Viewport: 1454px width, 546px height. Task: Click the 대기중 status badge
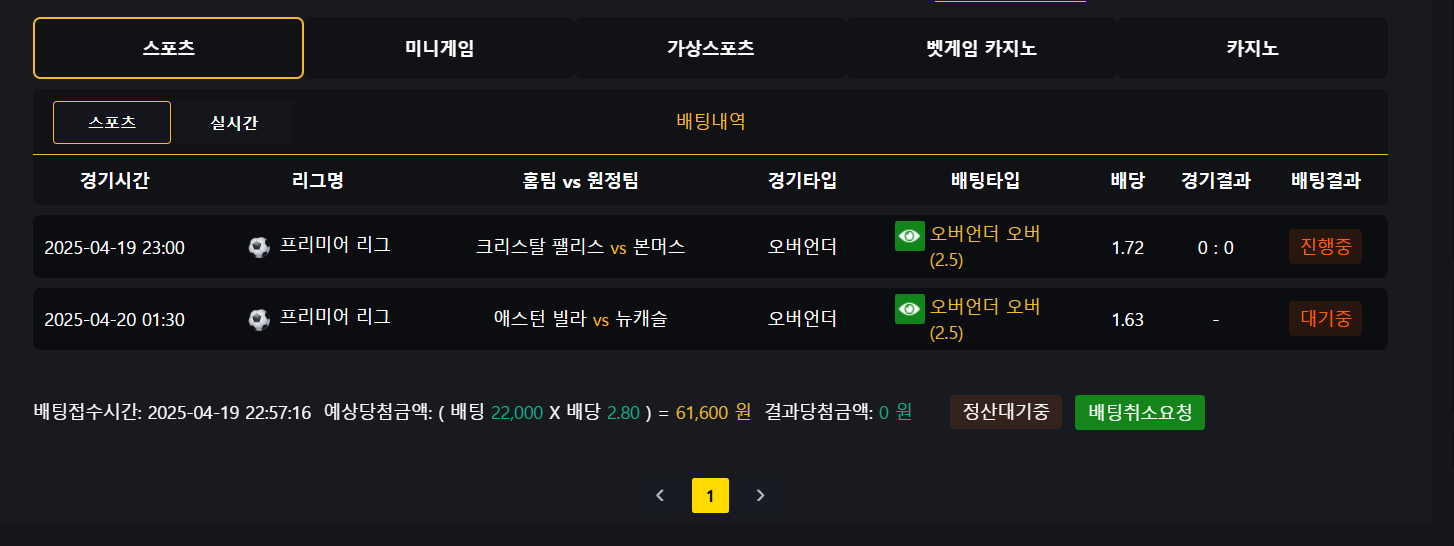(x=1325, y=319)
